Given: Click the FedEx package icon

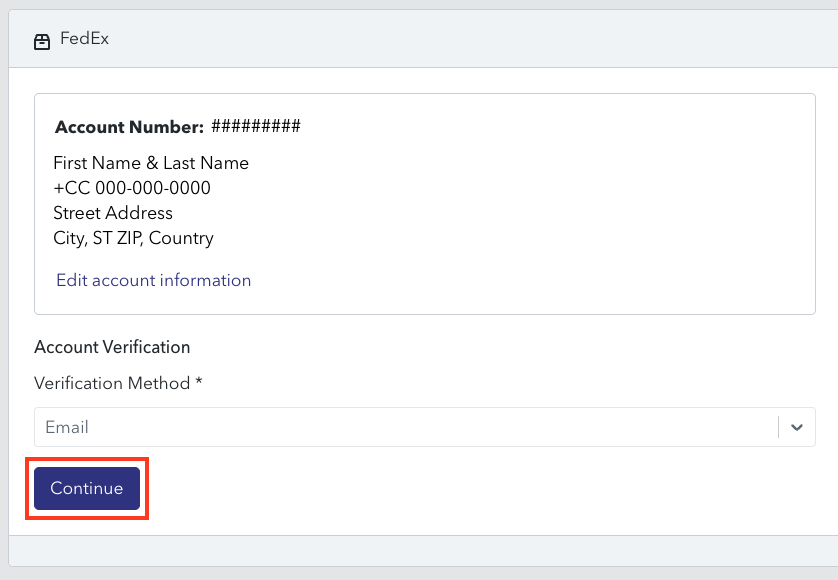Looking at the screenshot, I should pos(42,42).
